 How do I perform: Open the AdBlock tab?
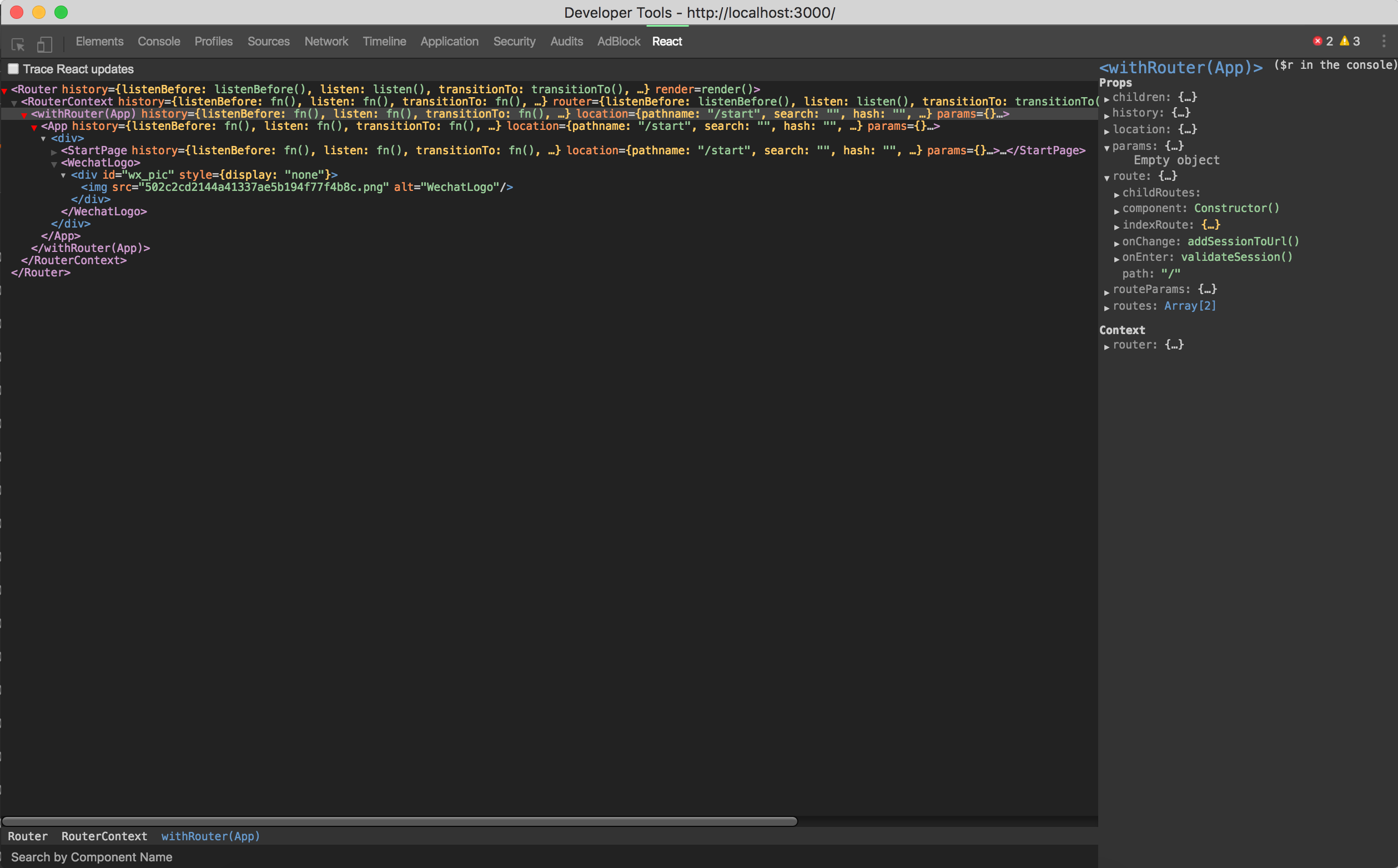(618, 41)
